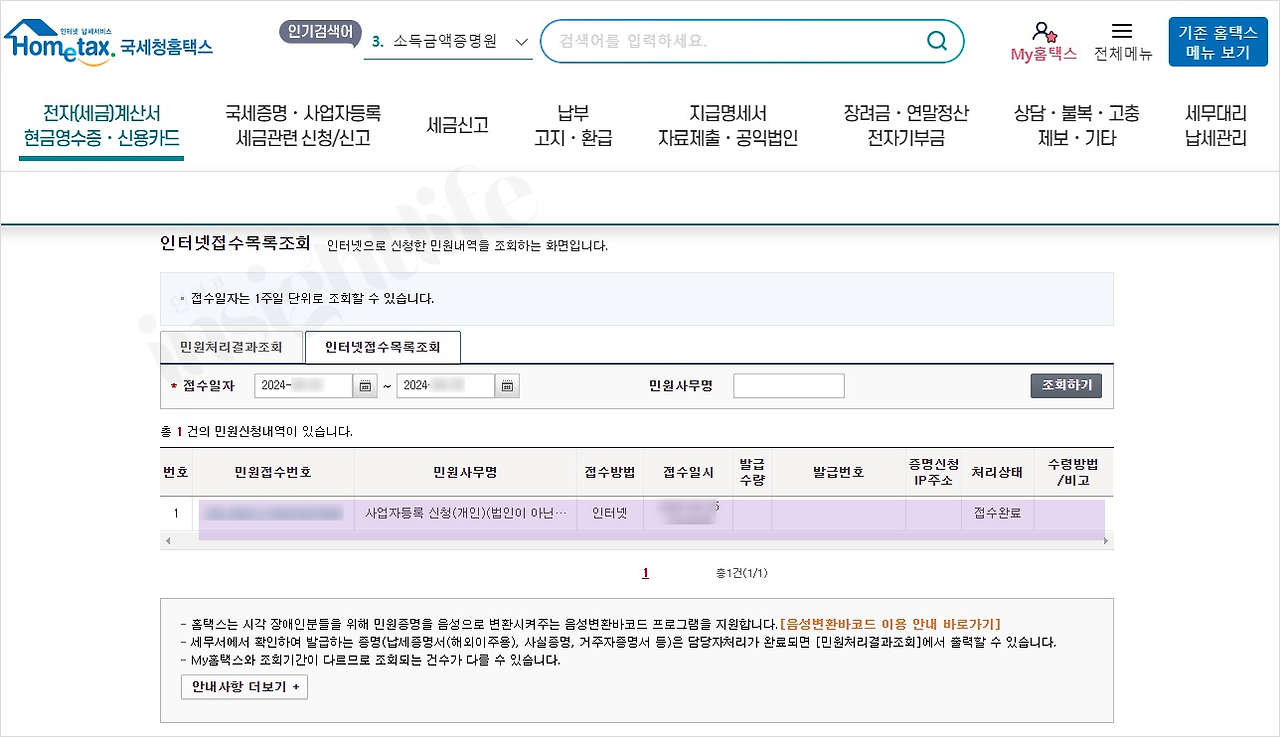Open the 전체메뉴 hamburger icon
The width and height of the screenshot is (1280, 737).
[x=1122, y=32]
